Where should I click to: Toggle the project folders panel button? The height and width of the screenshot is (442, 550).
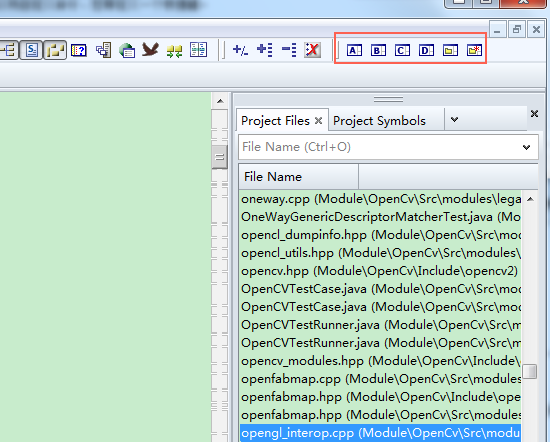pos(55,50)
